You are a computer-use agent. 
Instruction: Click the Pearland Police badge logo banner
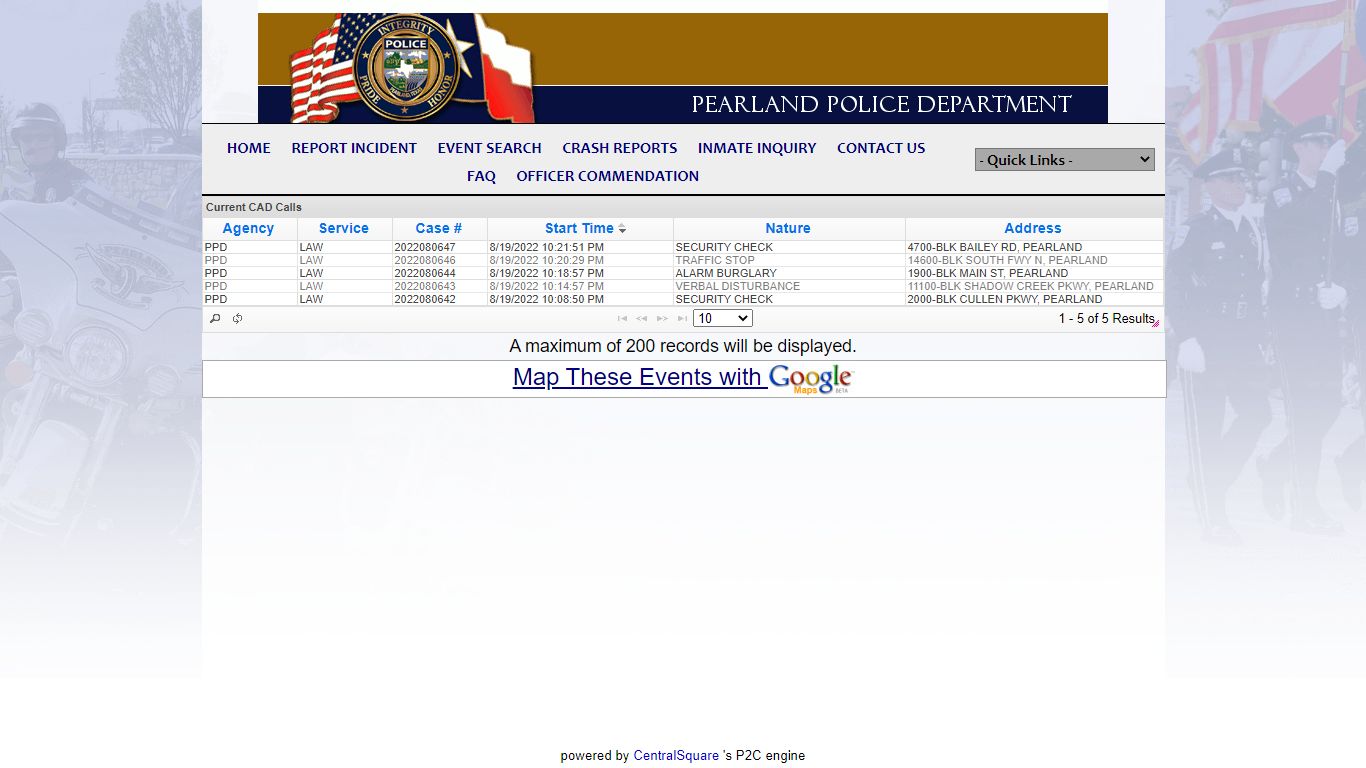pos(683,68)
